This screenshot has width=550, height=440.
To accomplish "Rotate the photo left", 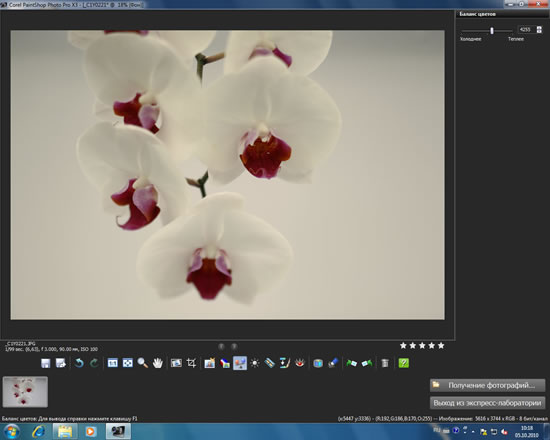I will [351, 363].
